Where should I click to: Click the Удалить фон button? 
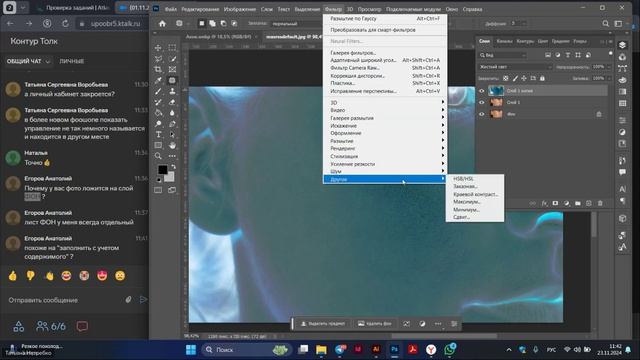click(x=375, y=324)
